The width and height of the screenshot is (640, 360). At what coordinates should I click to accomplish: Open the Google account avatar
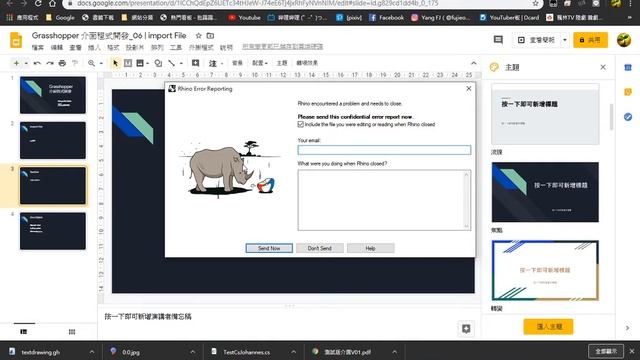tap(624, 40)
